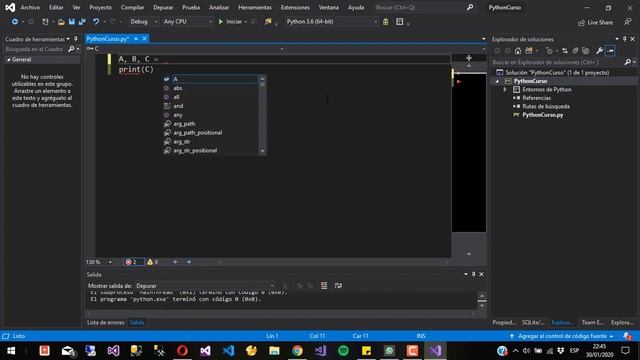Viewport: 640px width, 360px height.
Task: Click the Open File folder icon
Action: [x=61, y=22]
